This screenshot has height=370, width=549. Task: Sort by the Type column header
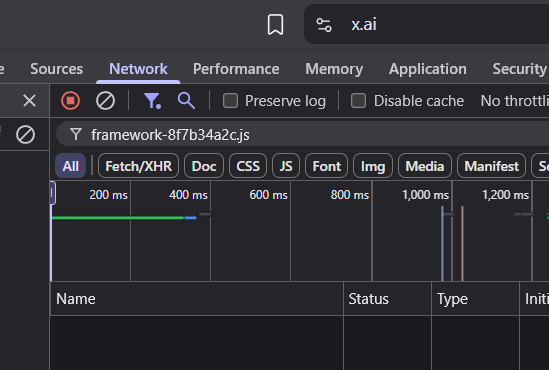(x=475, y=299)
